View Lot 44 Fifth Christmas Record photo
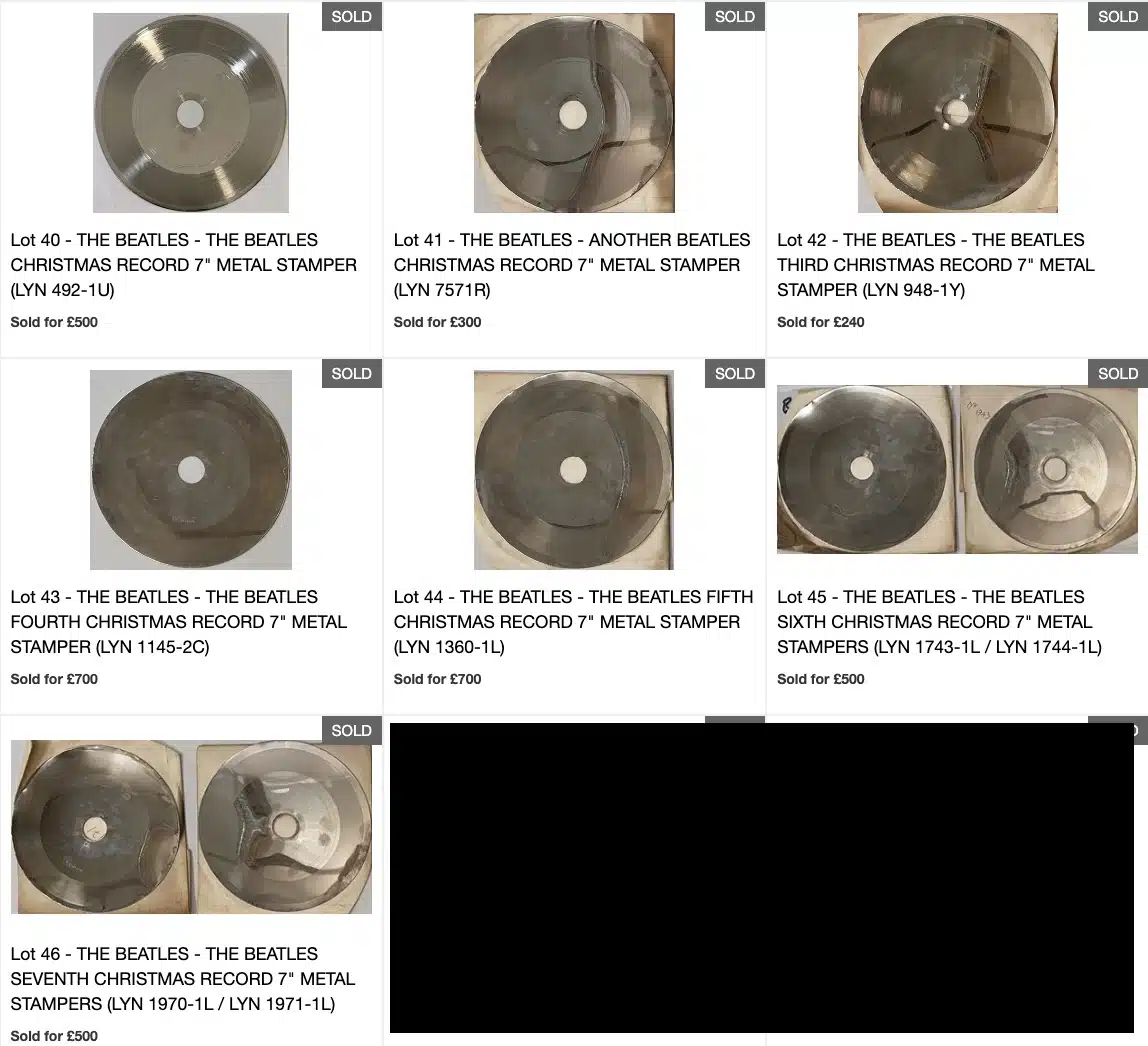Image resolution: width=1148 pixels, height=1046 pixels. 574,470
